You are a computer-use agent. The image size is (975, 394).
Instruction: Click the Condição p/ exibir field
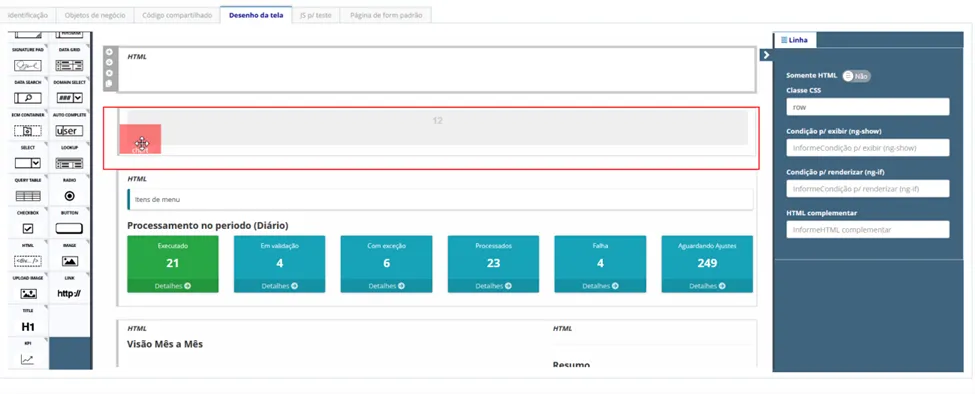click(x=867, y=148)
